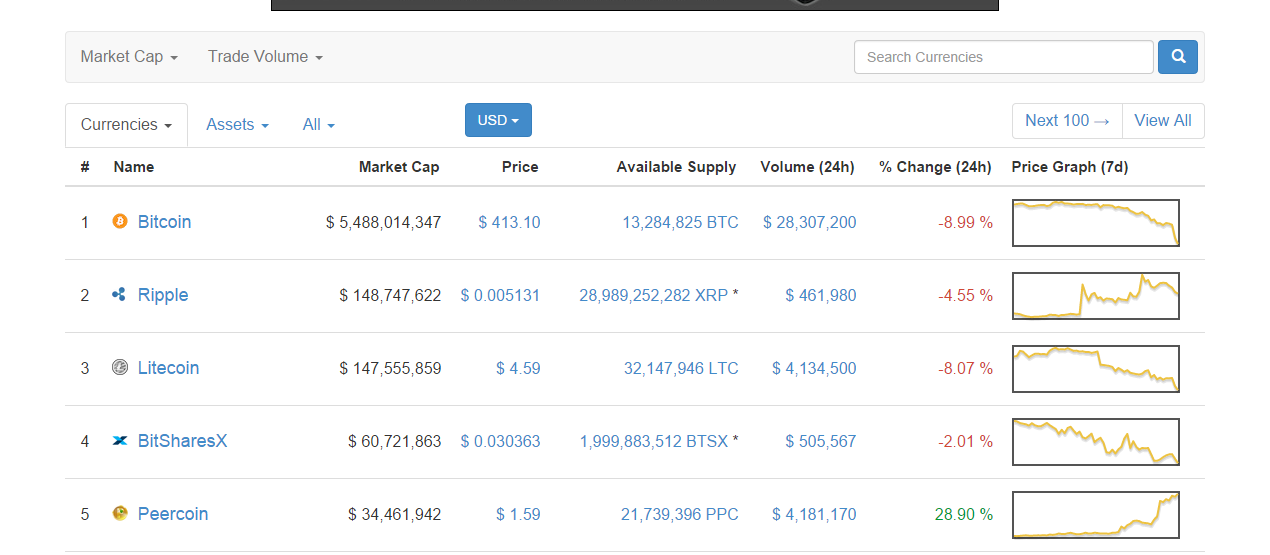This screenshot has width=1270, height=555.
Task: Open the Bitcoin currency page
Action: (x=164, y=222)
